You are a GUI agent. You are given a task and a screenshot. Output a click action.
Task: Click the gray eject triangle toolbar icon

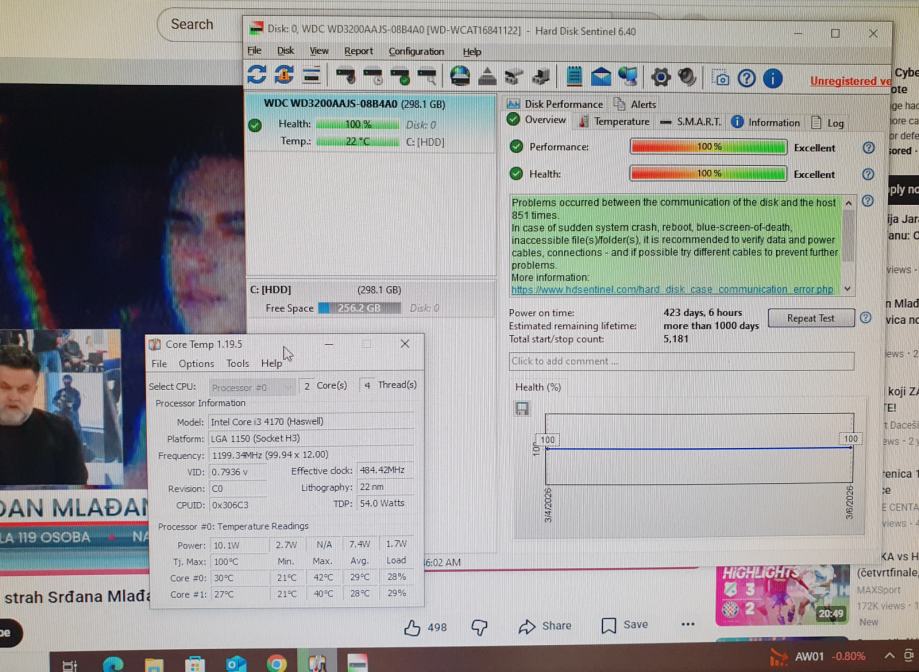click(487, 76)
